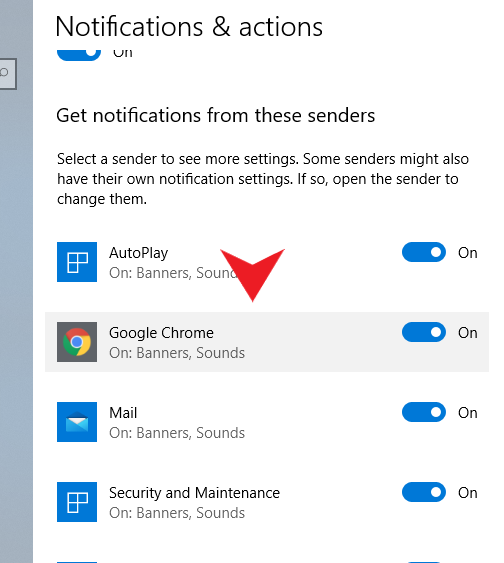Toggle Security and Maintenance notifications off
504x563 pixels.
point(424,492)
